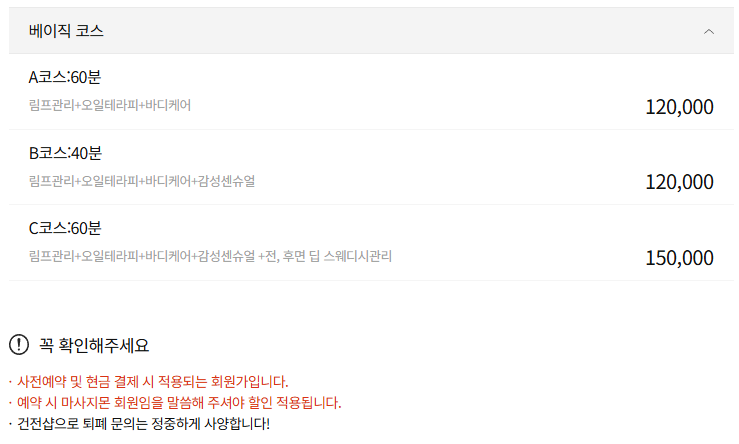Select the C코스:60분 course title
Image resolution: width=739 pixels, height=444 pixels.
point(65,228)
